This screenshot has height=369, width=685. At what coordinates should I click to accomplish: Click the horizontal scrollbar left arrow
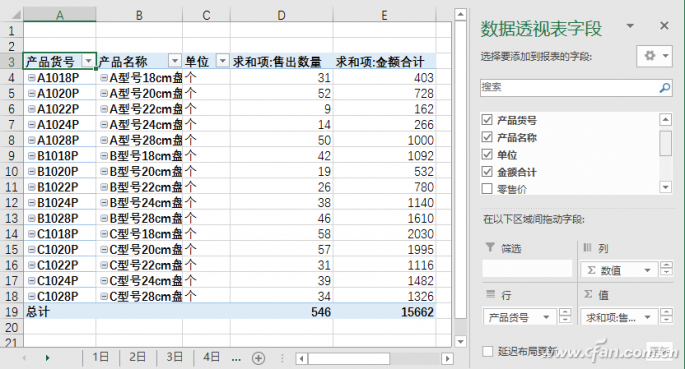[x=301, y=359]
